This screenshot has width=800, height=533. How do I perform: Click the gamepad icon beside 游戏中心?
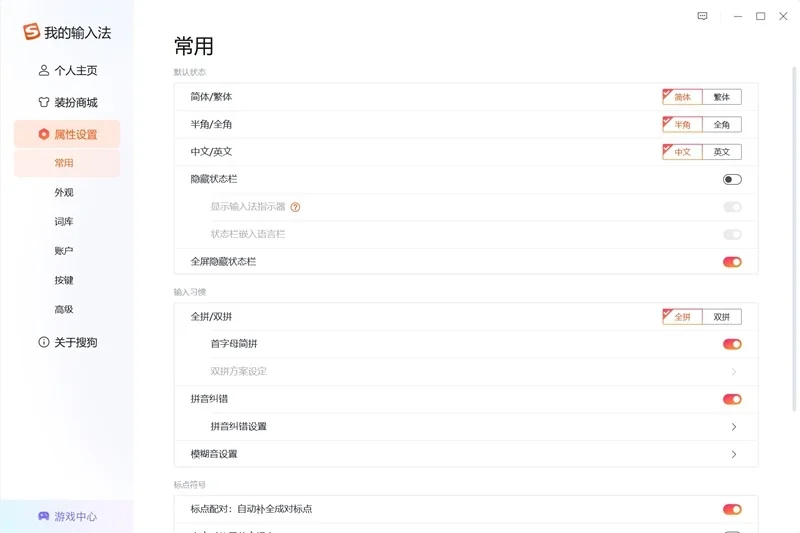(44, 516)
